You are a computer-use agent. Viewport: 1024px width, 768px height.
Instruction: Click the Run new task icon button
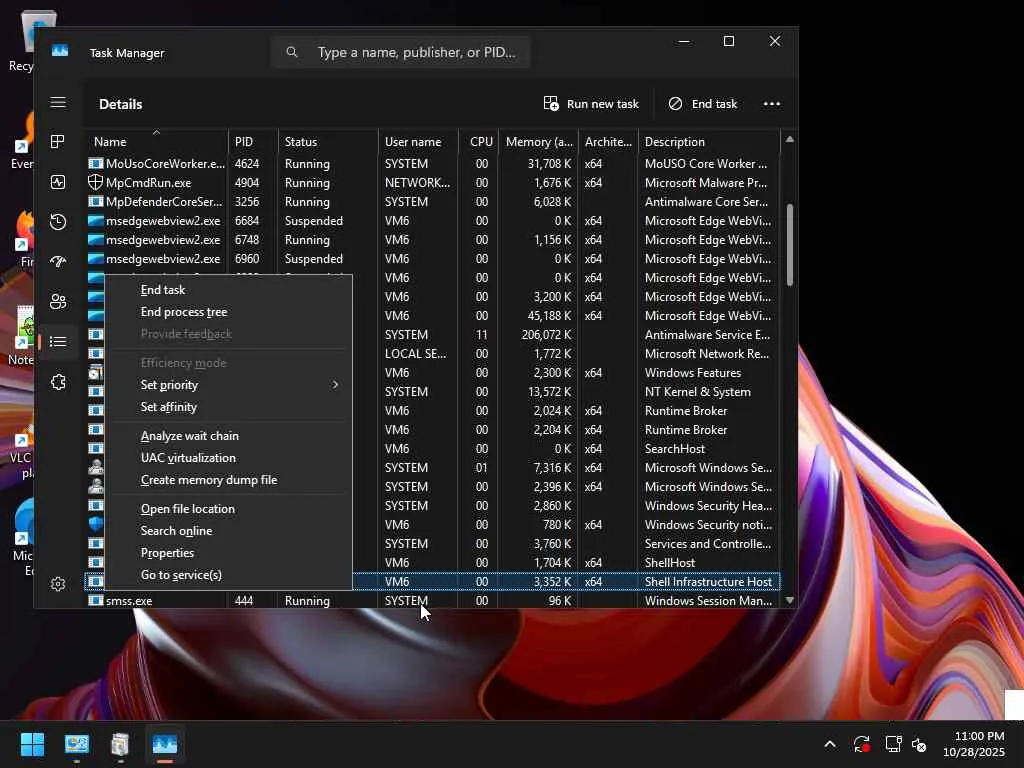tap(591, 104)
